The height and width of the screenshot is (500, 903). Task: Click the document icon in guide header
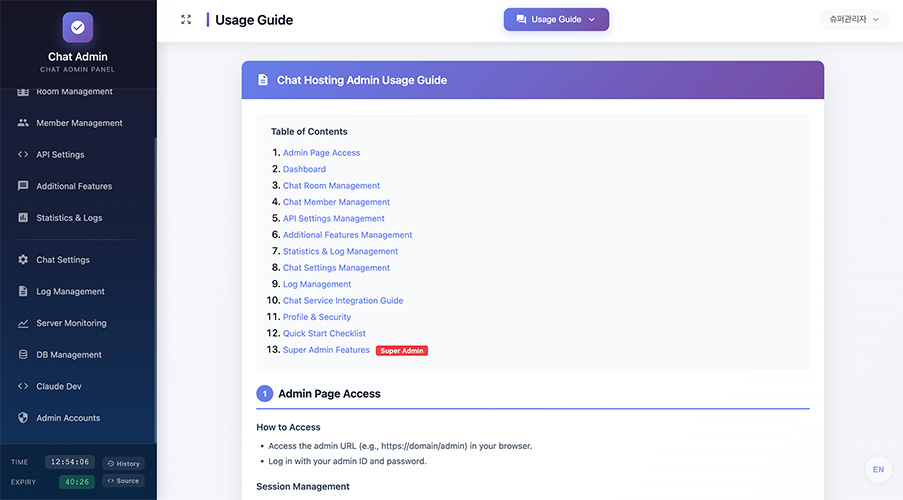263,80
